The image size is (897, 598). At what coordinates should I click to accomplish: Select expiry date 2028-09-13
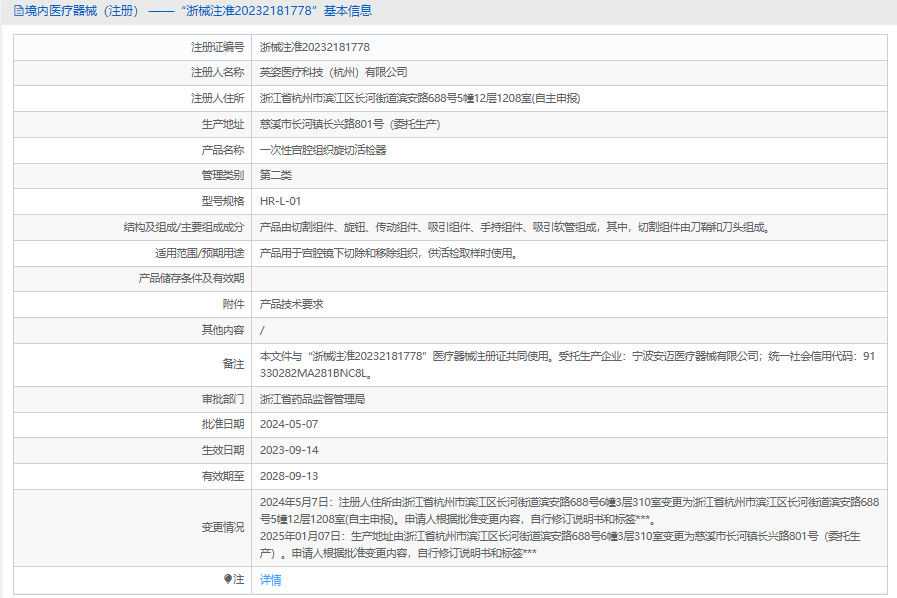pos(289,476)
